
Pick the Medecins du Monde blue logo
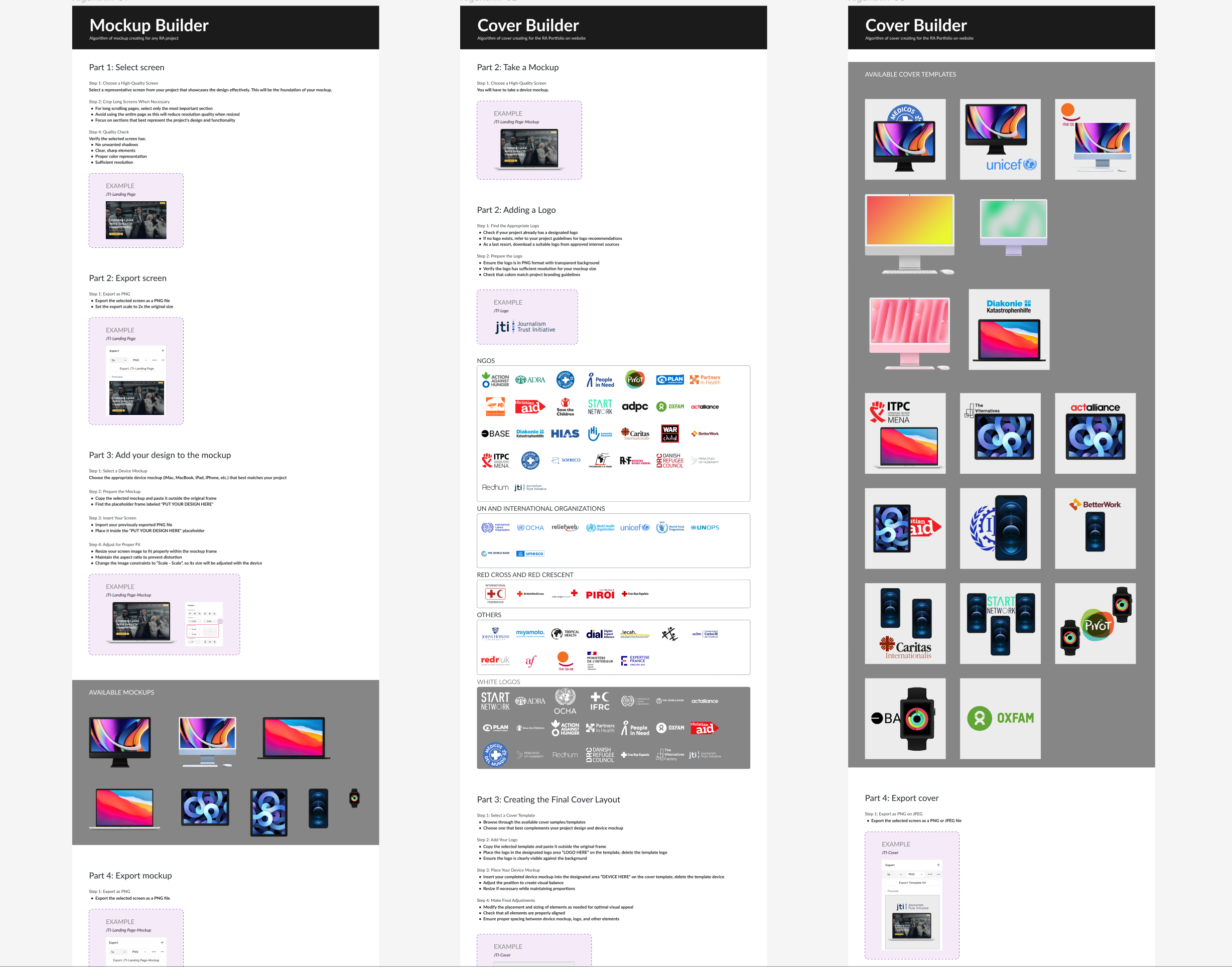pyautogui.click(x=530, y=460)
